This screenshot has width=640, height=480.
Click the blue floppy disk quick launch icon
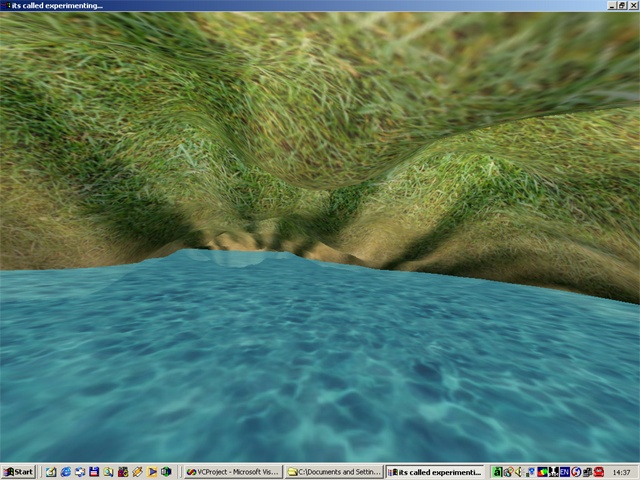pos(94,471)
